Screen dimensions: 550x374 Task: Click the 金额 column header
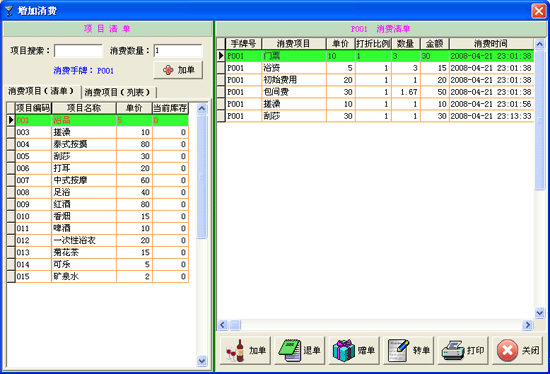pos(435,44)
